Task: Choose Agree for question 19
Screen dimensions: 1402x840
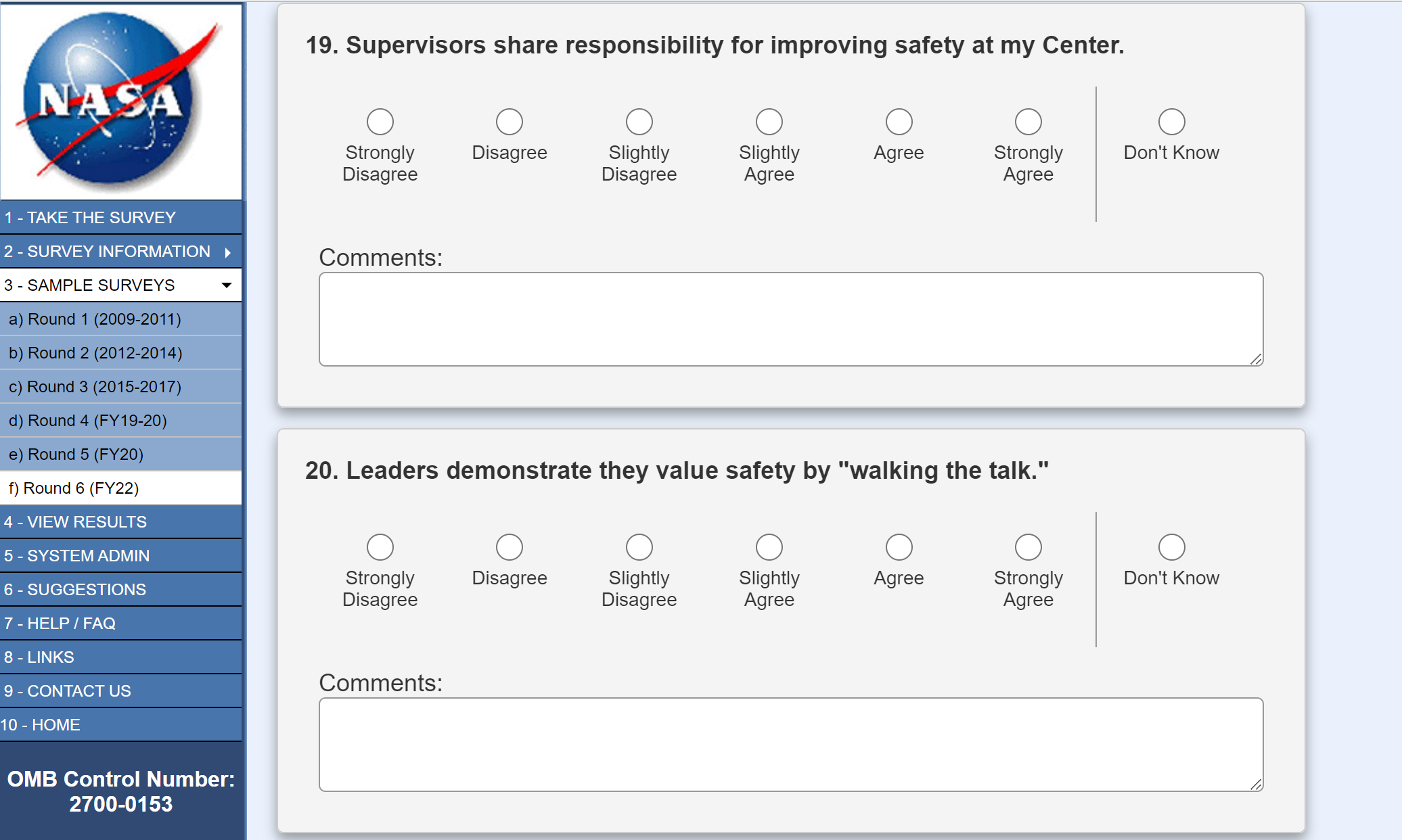Action: pyautogui.click(x=899, y=122)
